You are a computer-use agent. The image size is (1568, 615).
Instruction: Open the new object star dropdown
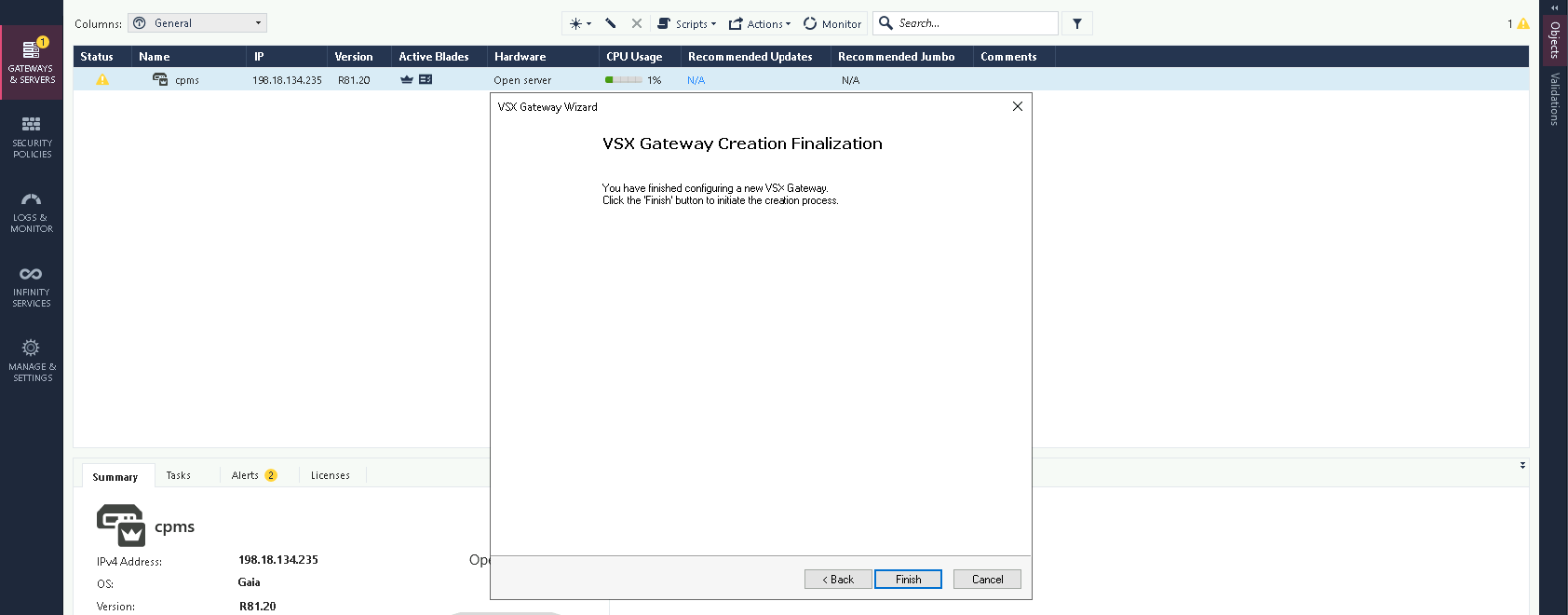(x=580, y=23)
